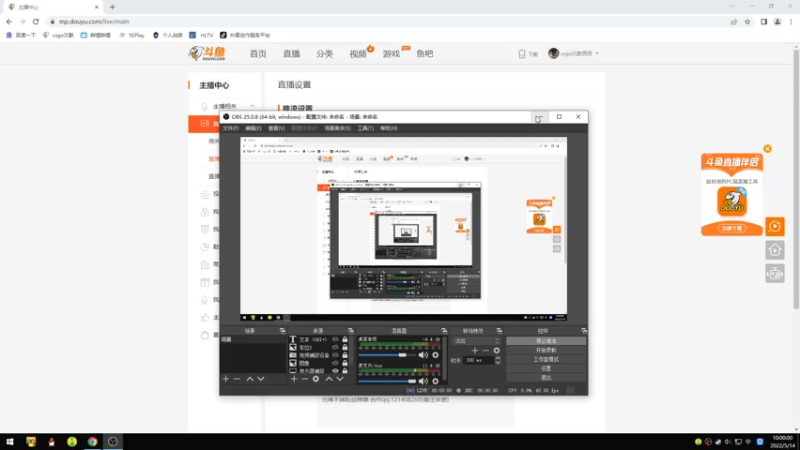
Task: Move the scene down in the Scenes panel
Action: [x=261, y=379]
